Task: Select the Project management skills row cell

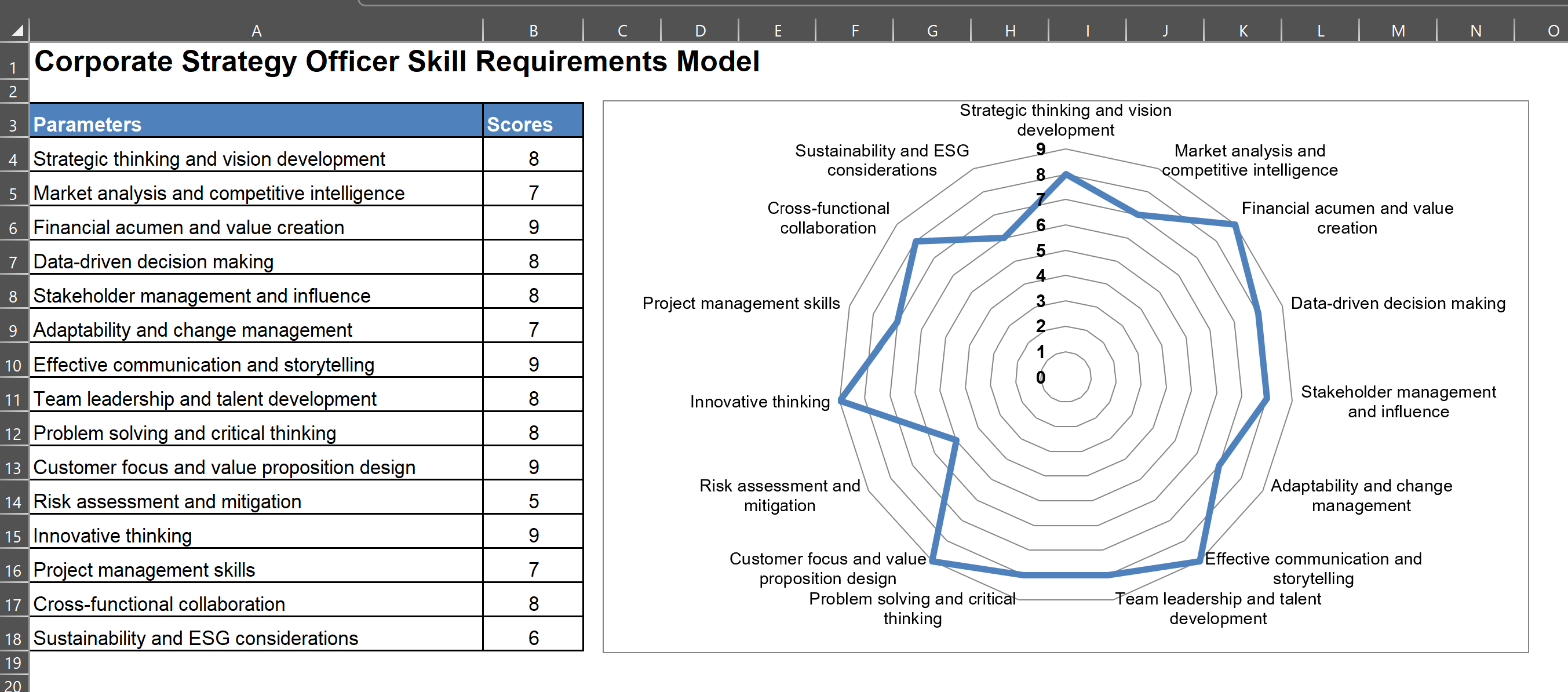Action: (x=256, y=569)
